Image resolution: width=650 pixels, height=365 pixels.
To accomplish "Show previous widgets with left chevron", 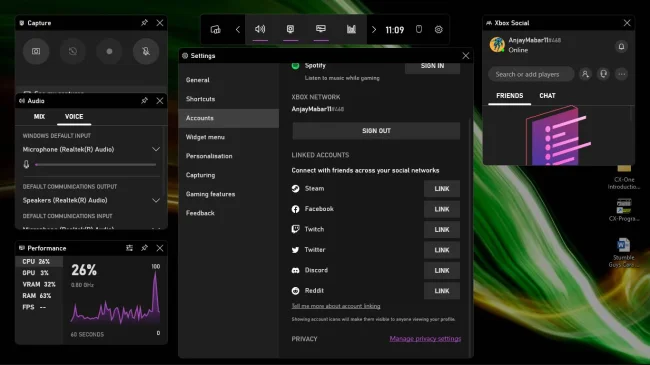I will (x=238, y=29).
